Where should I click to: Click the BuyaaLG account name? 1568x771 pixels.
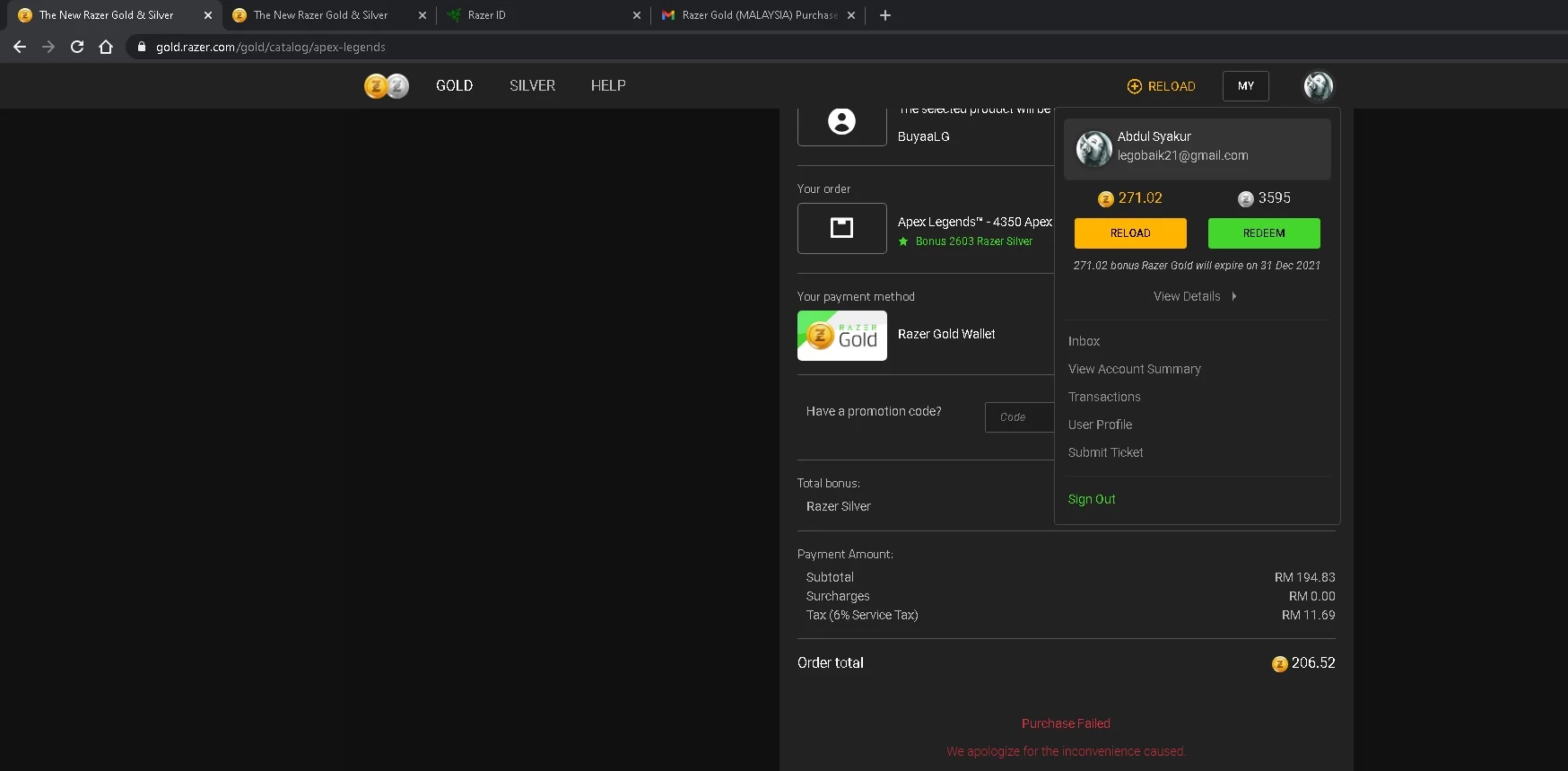tap(924, 136)
